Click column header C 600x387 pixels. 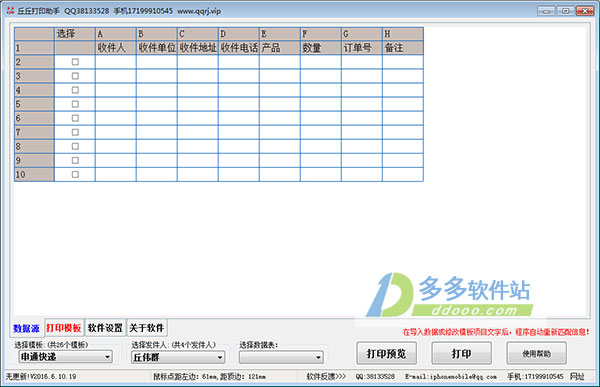point(198,34)
